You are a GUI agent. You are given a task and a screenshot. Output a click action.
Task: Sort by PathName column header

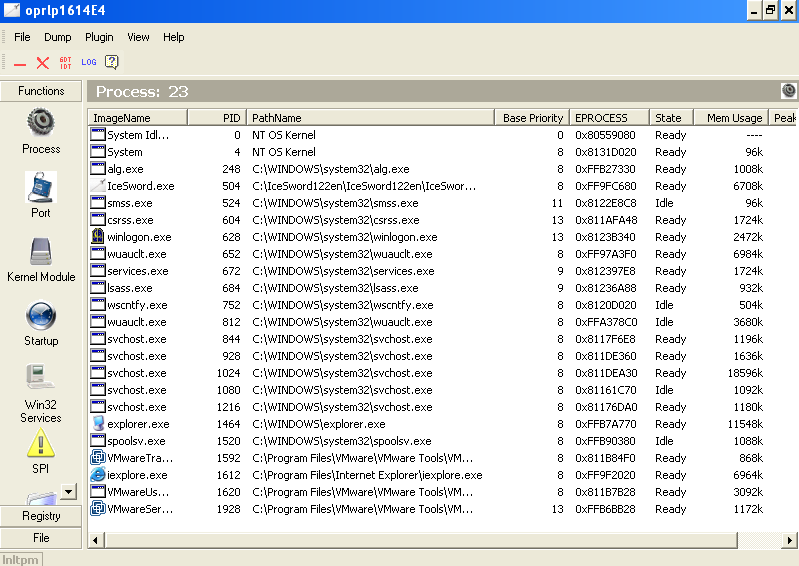coord(370,118)
